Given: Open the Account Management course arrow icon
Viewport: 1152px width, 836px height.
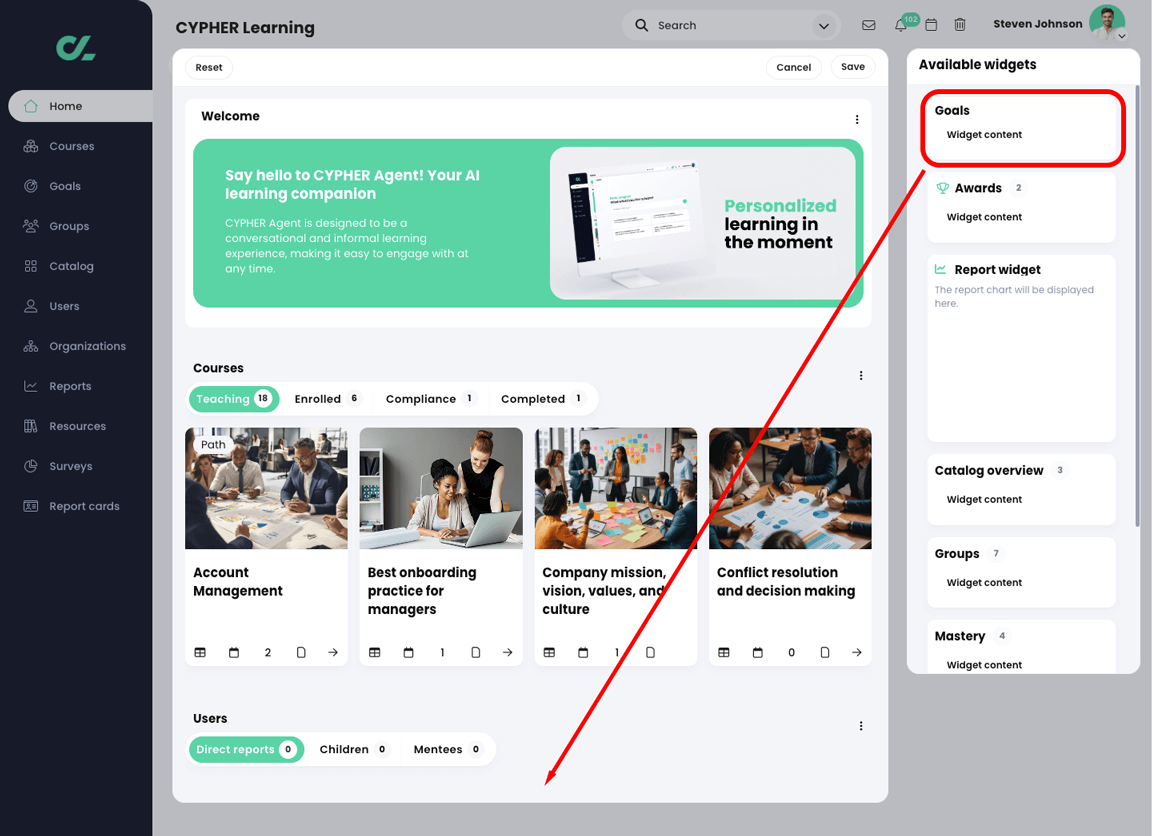Looking at the screenshot, I should (333, 652).
